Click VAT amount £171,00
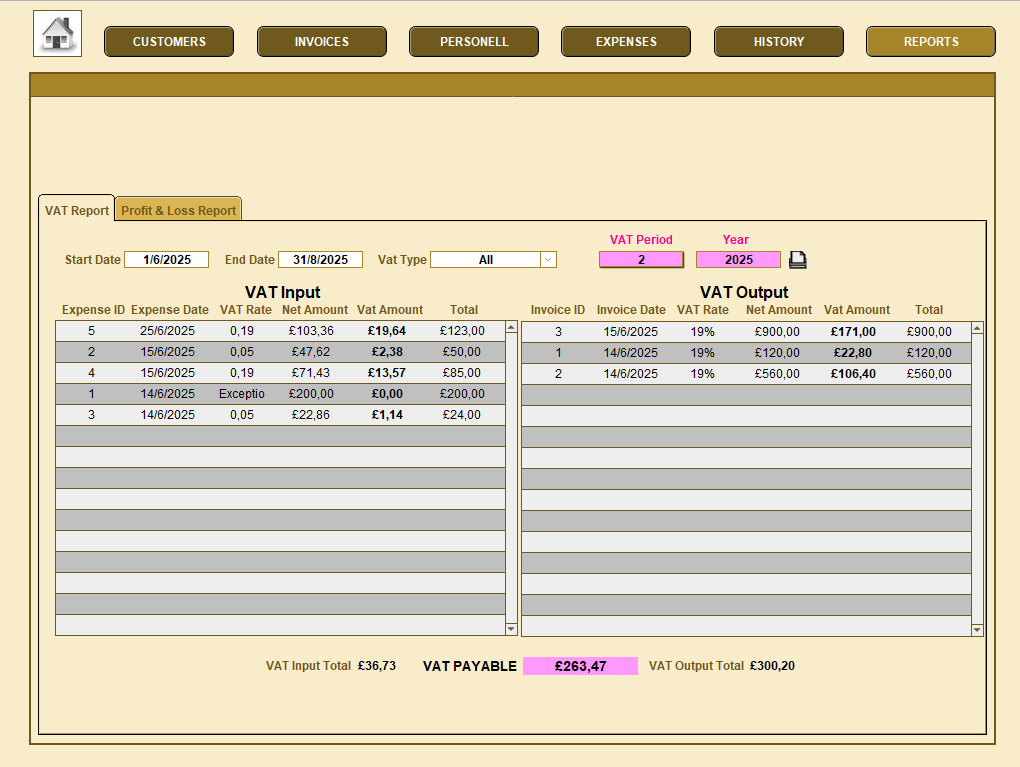The width and height of the screenshot is (1020, 767). click(853, 332)
